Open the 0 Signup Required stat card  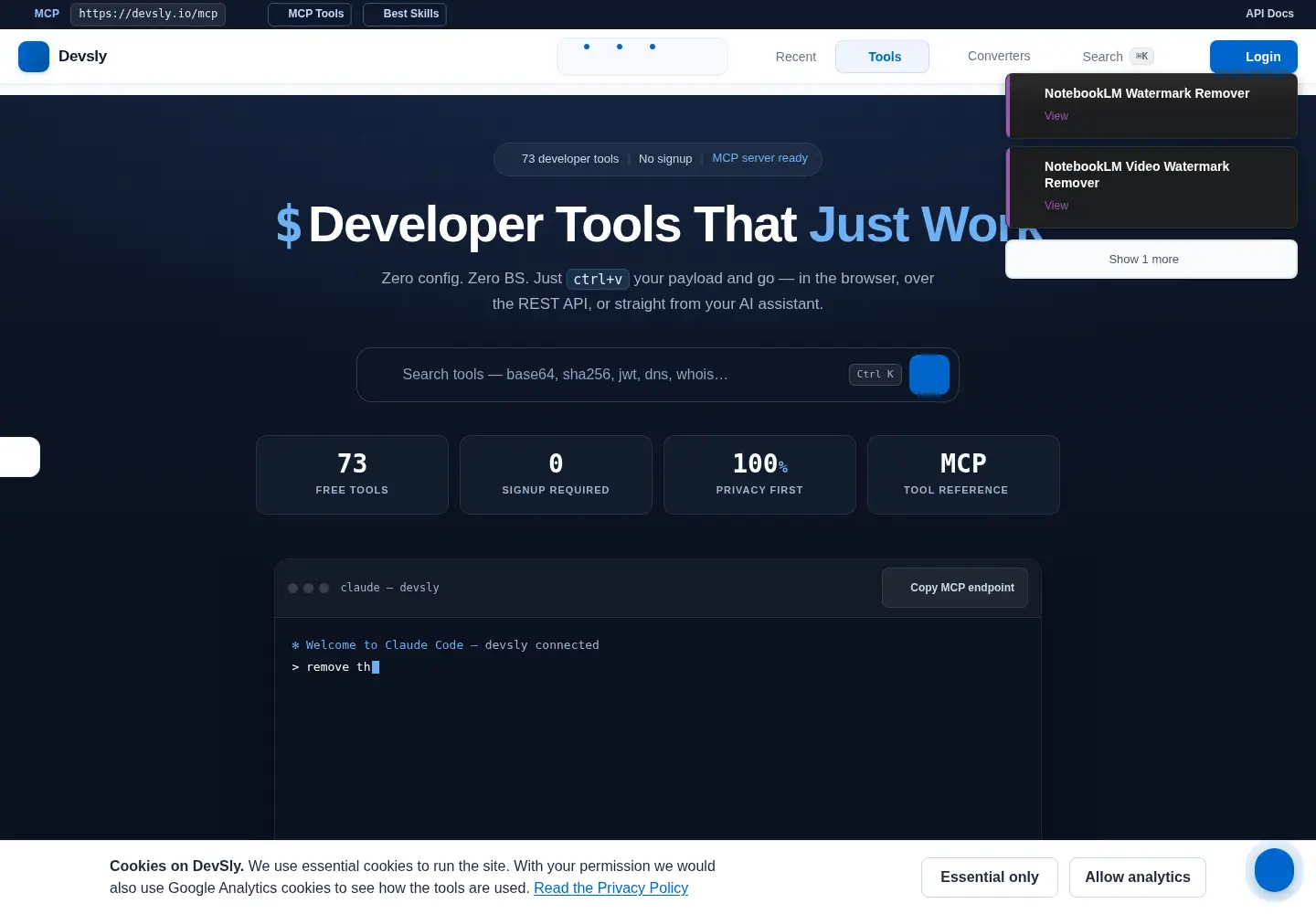click(556, 474)
